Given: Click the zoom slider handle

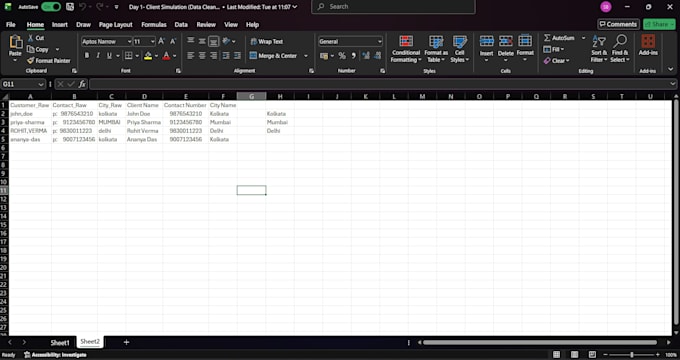Looking at the screenshot, I should [632, 355].
